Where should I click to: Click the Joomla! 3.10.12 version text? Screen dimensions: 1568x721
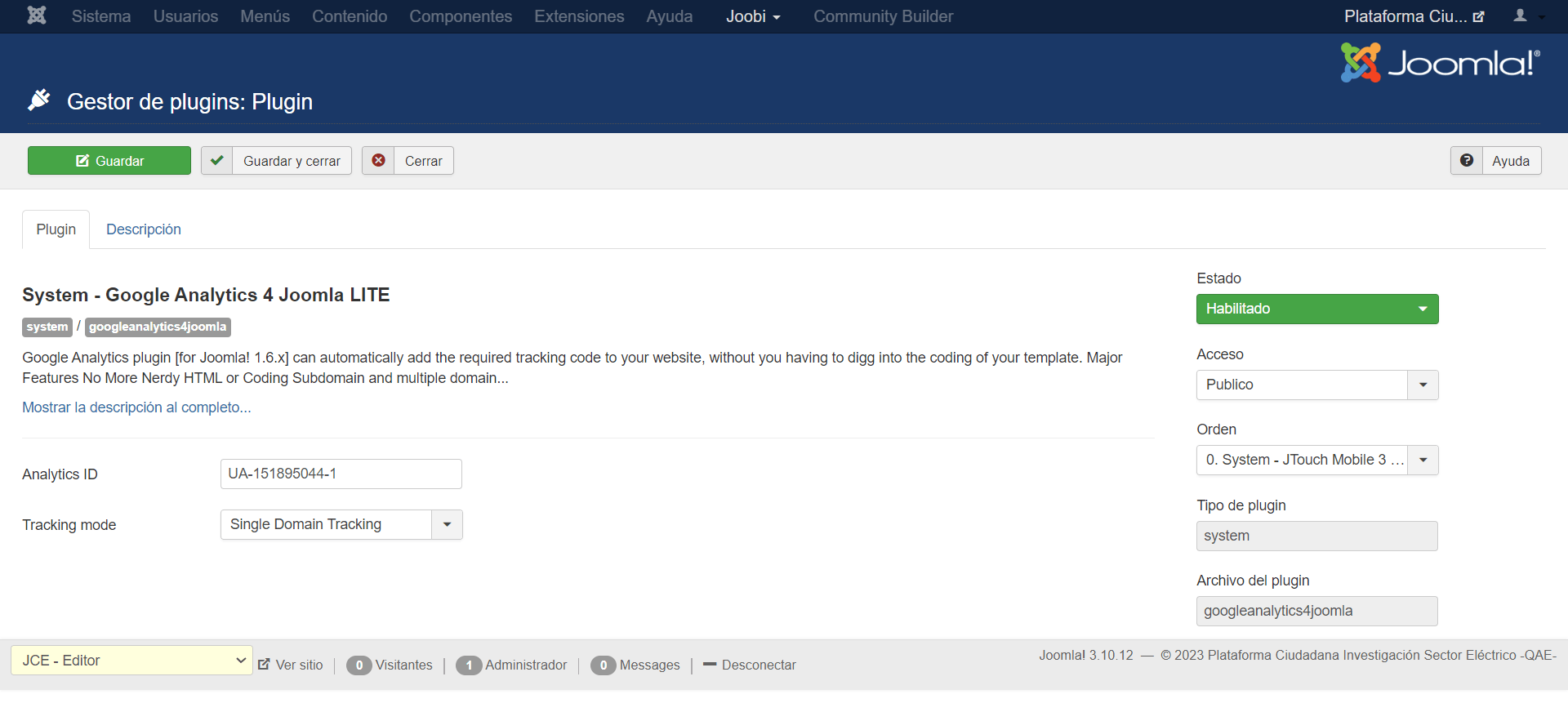coord(1086,656)
